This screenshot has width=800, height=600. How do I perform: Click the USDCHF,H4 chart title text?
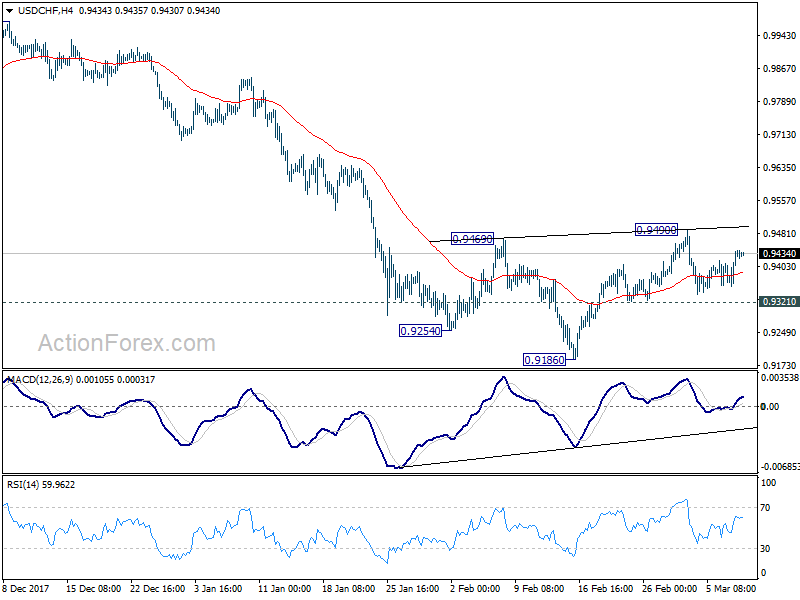coord(45,10)
